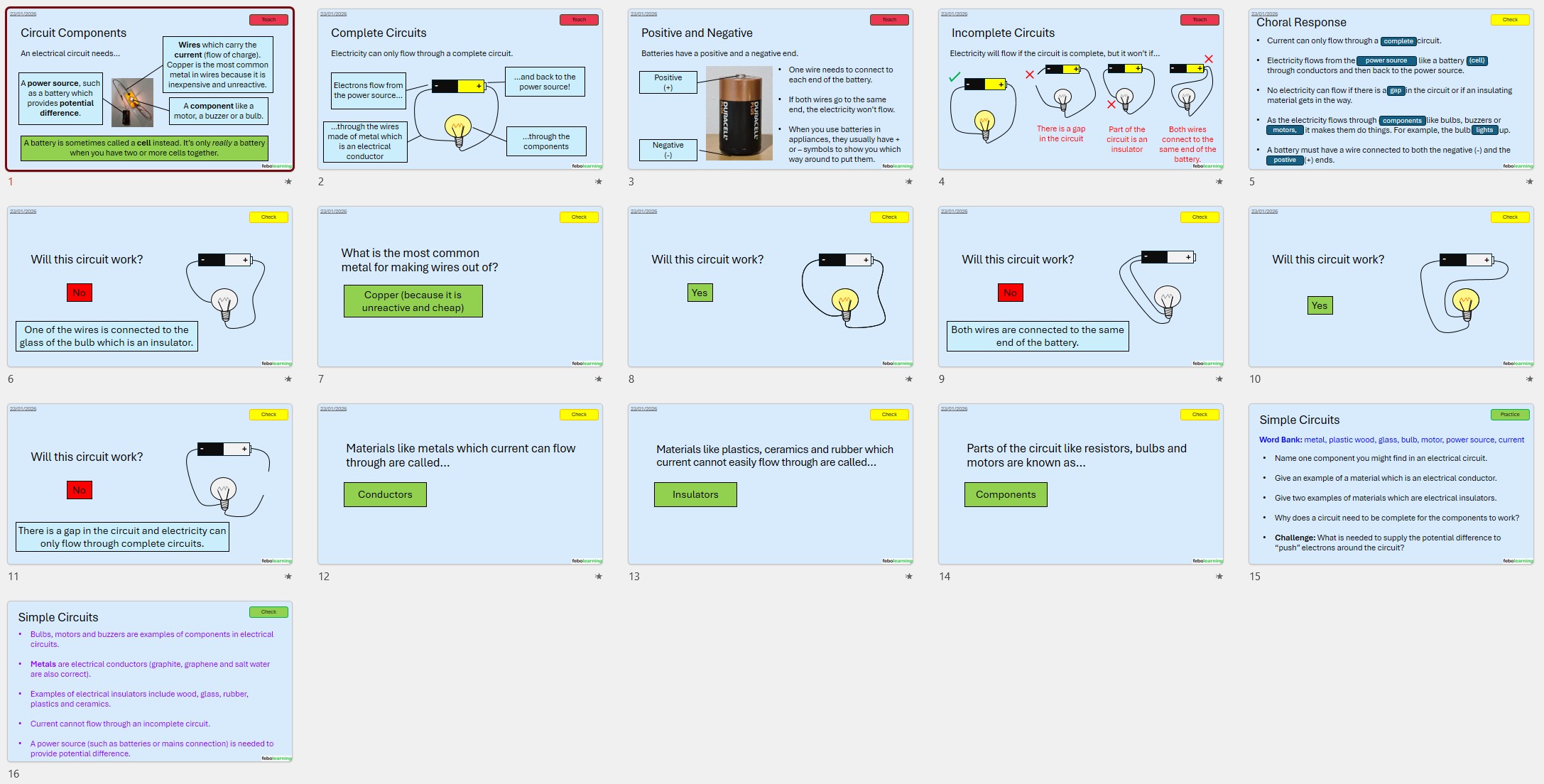Select the Complete Circuits slide thumbnail
This screenshot has height=784, width=1544.
pyautogui.click(x=460, y=89)
